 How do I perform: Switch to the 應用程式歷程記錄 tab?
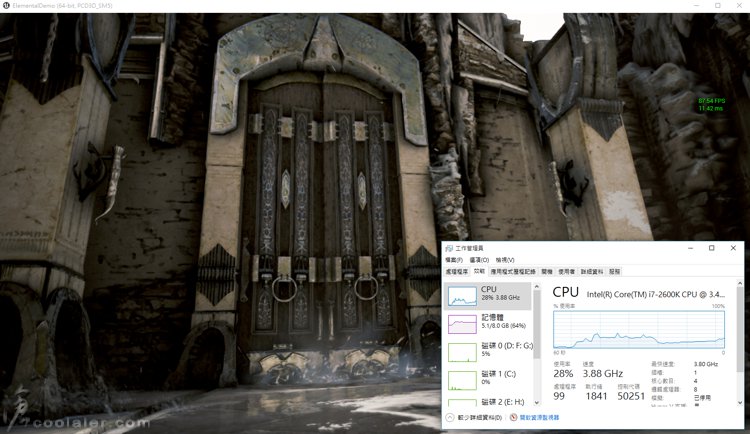(x=513, y=271)
